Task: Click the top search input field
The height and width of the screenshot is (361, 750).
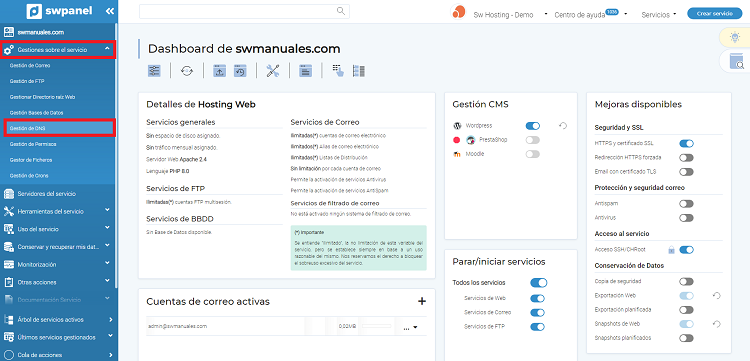Action: (x=244, y=11)
